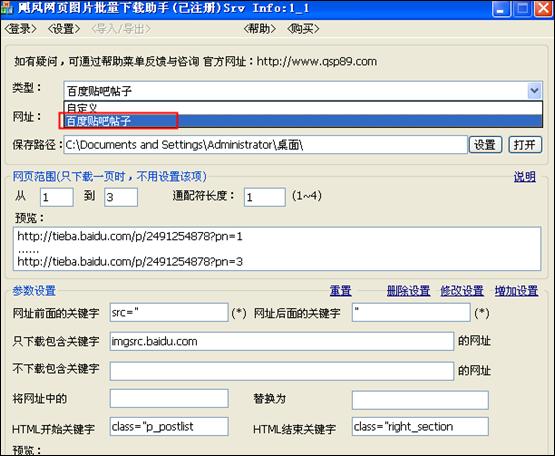
Task: Focus the 保存路径 path input field
Action: (x=265, y=144)
